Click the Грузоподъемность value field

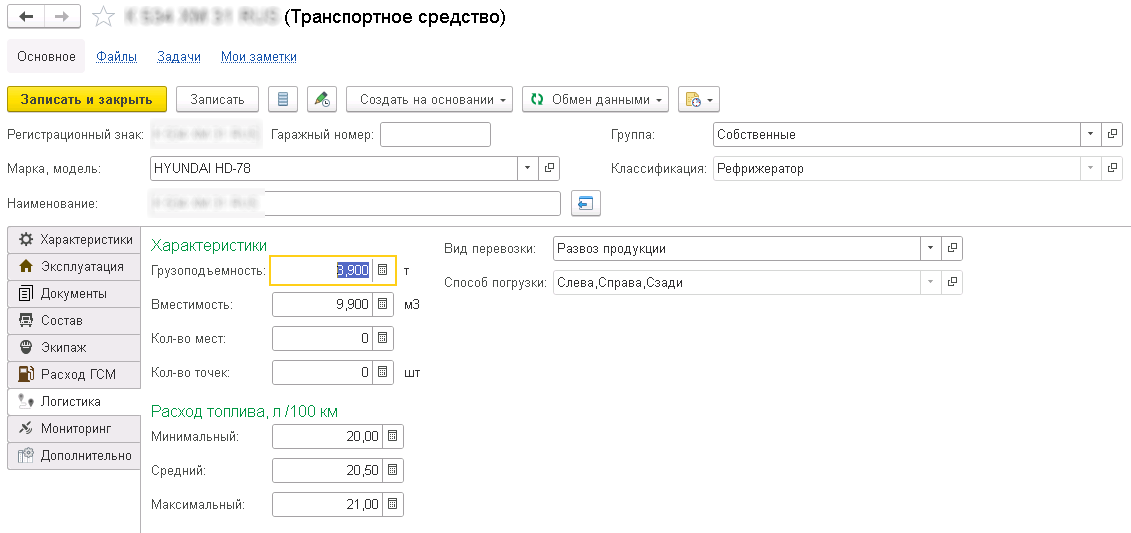[322, 270]
